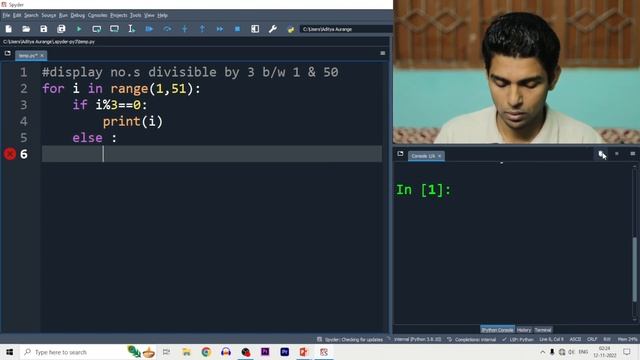This screenshot has height=360, width=640.
Task: Open File Explorer from taskbar
Action: pyautogui.click(x=187, y=352)
